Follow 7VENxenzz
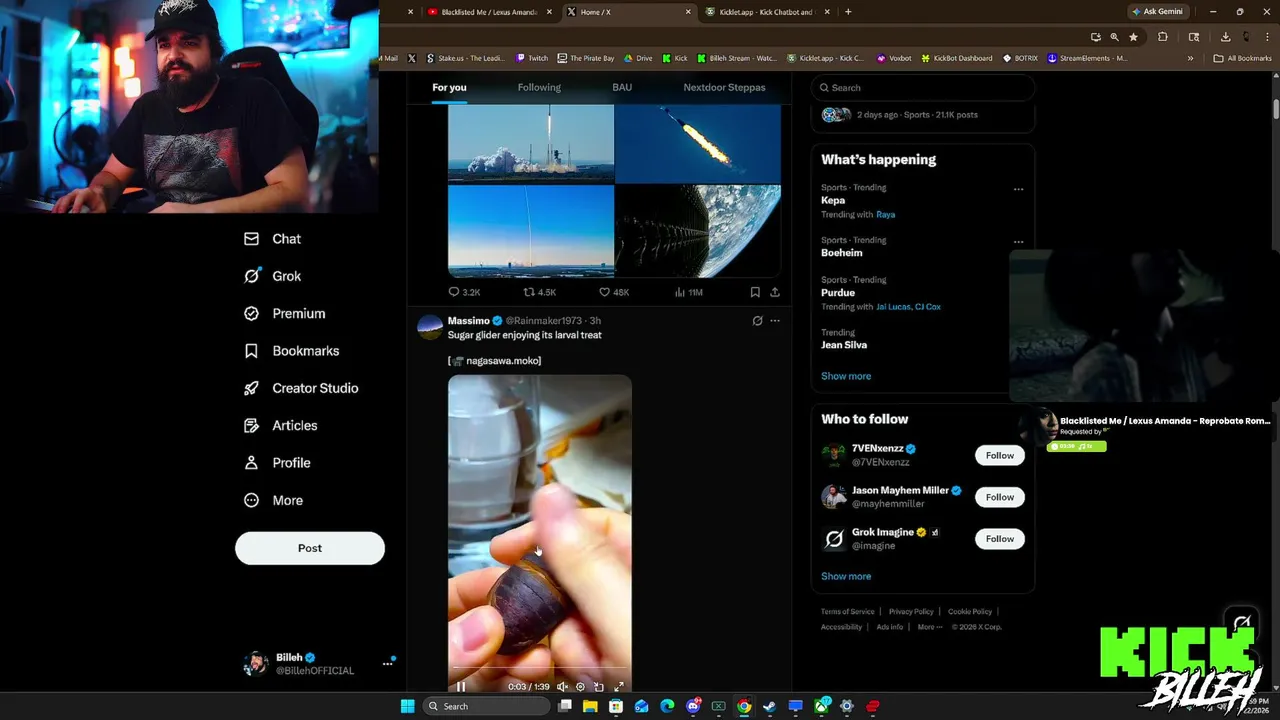Viewport: 1280px width, 720px height. 1000,455
